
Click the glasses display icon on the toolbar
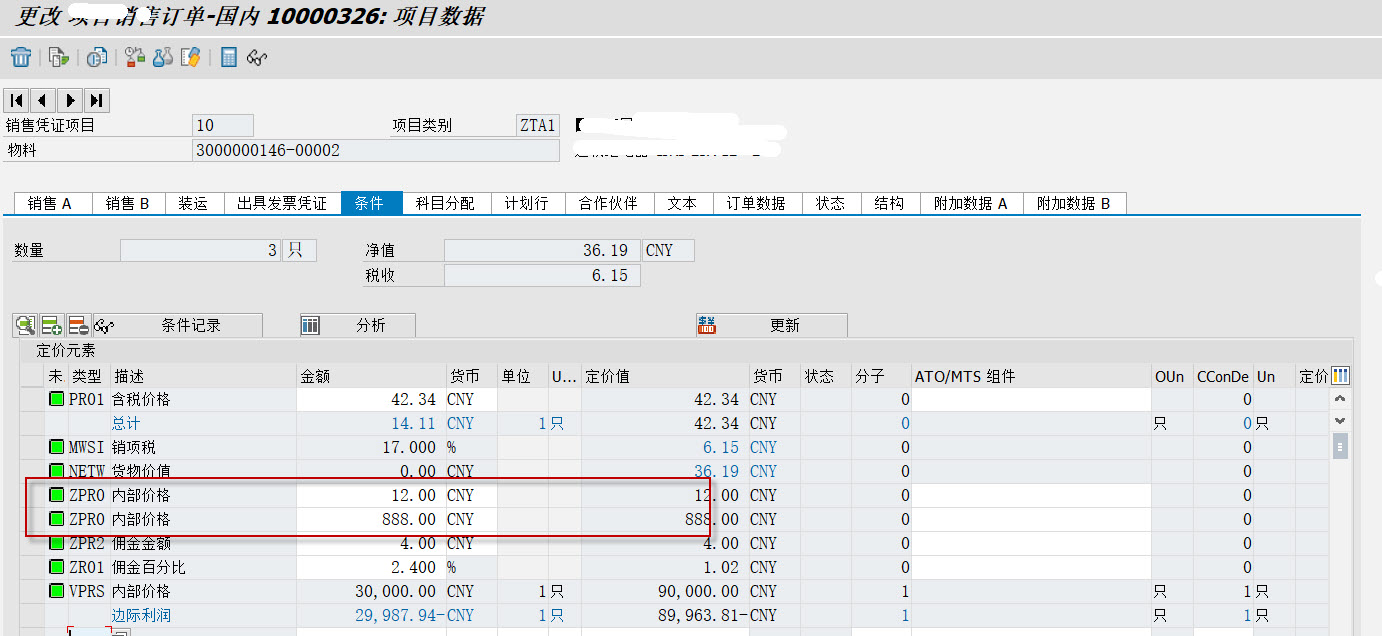tap(257, 57)
